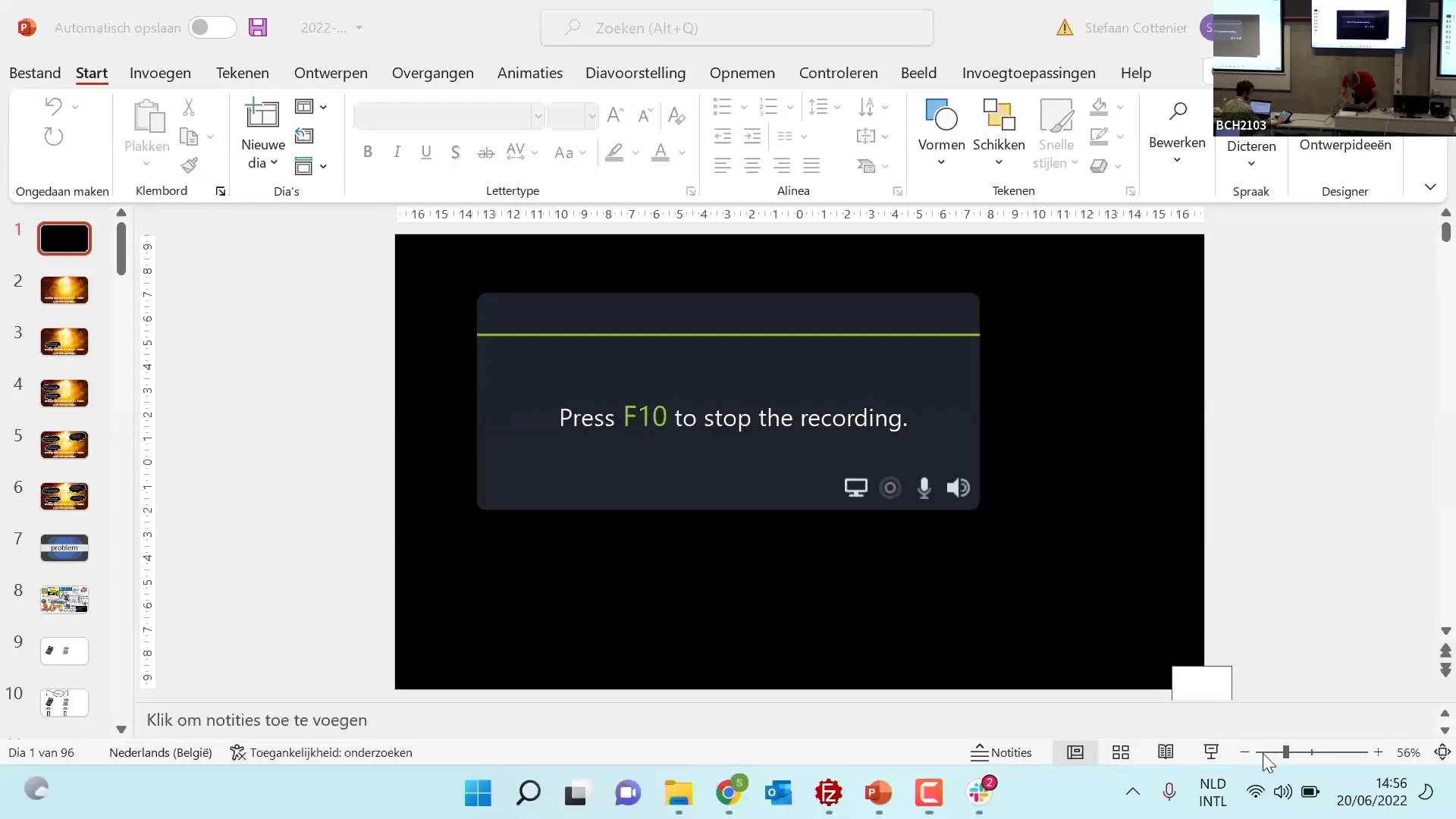Image resolution: width=1456 pixels, height=819 pixels.
Task: Open line spacing dropdown arrow
Action: (x=837, y=107)
